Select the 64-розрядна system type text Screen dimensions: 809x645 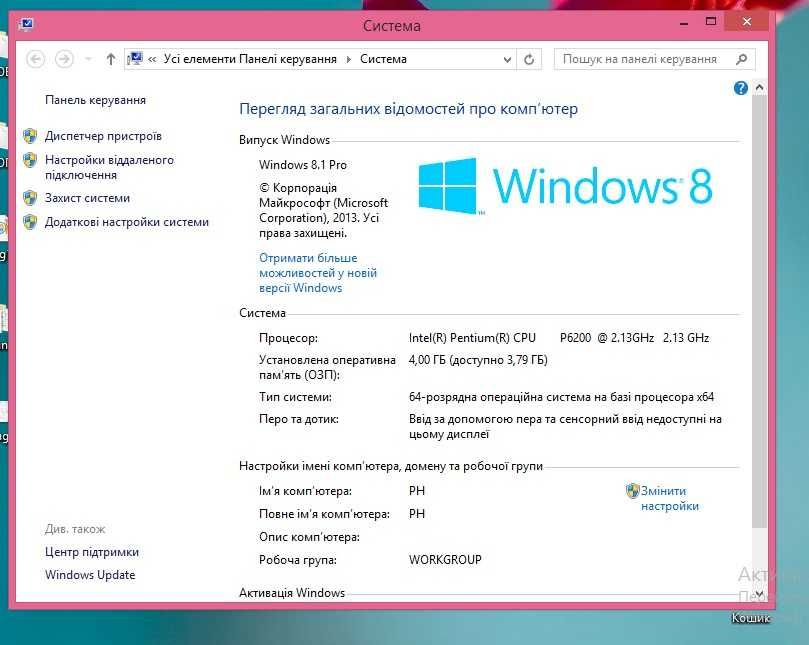click(561, 397)
